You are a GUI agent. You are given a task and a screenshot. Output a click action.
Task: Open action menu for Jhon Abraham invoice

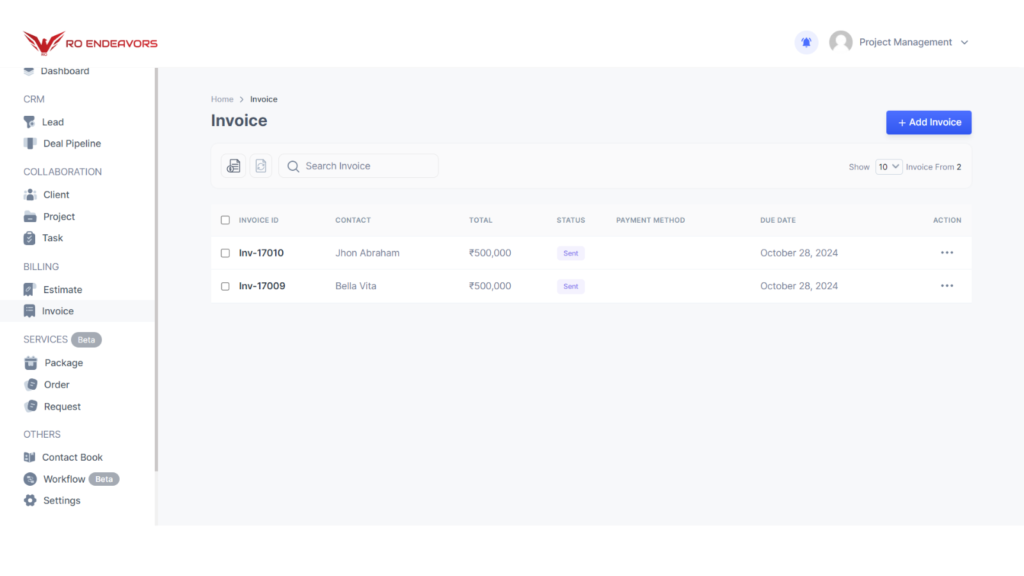[x=946, y=253]
